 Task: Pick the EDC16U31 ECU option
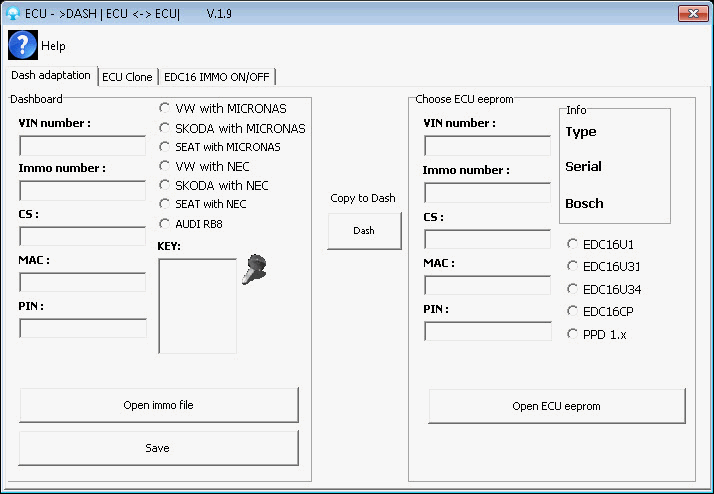pos(573,266)
